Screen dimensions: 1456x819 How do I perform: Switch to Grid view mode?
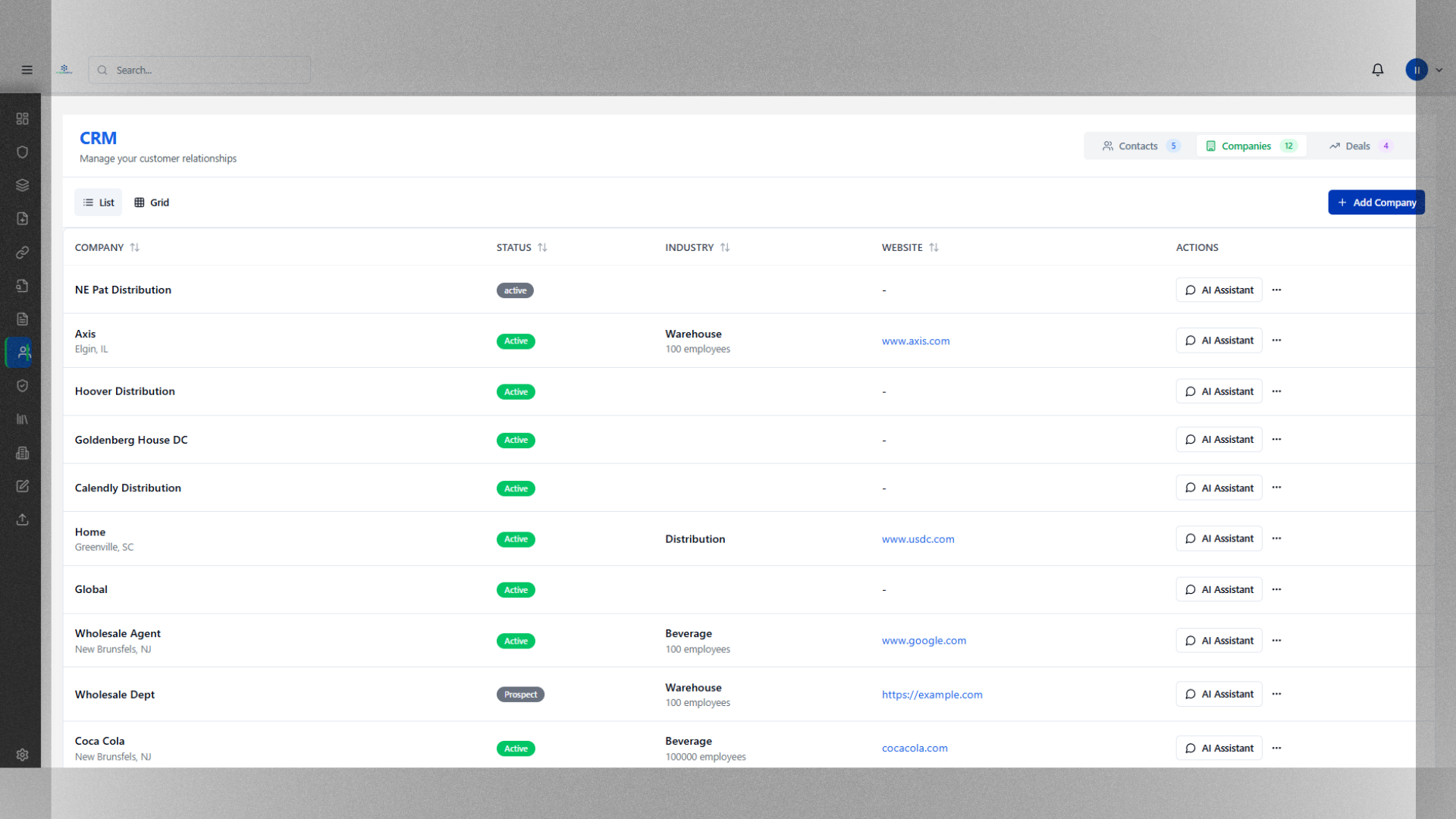[151, 202]
